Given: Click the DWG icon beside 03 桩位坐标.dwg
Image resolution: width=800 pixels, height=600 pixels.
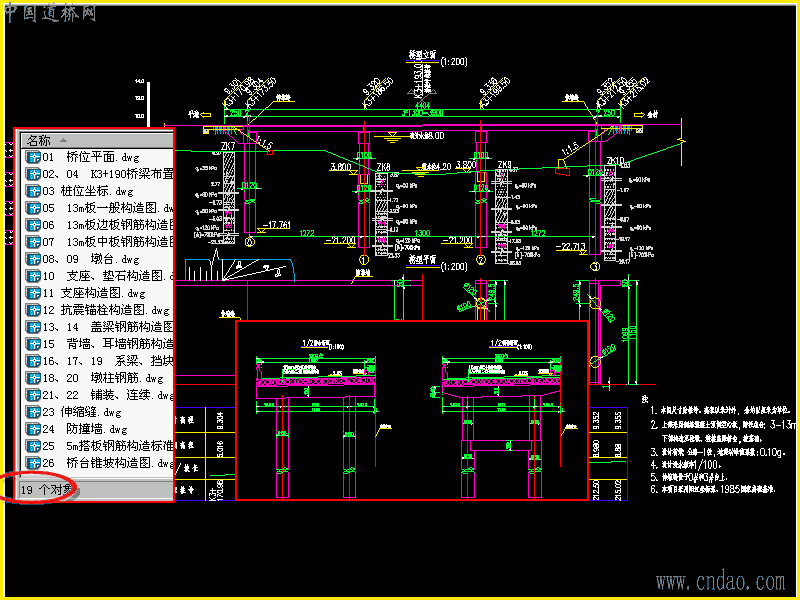Looking at the screenshot, I should click(x=33, y=191).
